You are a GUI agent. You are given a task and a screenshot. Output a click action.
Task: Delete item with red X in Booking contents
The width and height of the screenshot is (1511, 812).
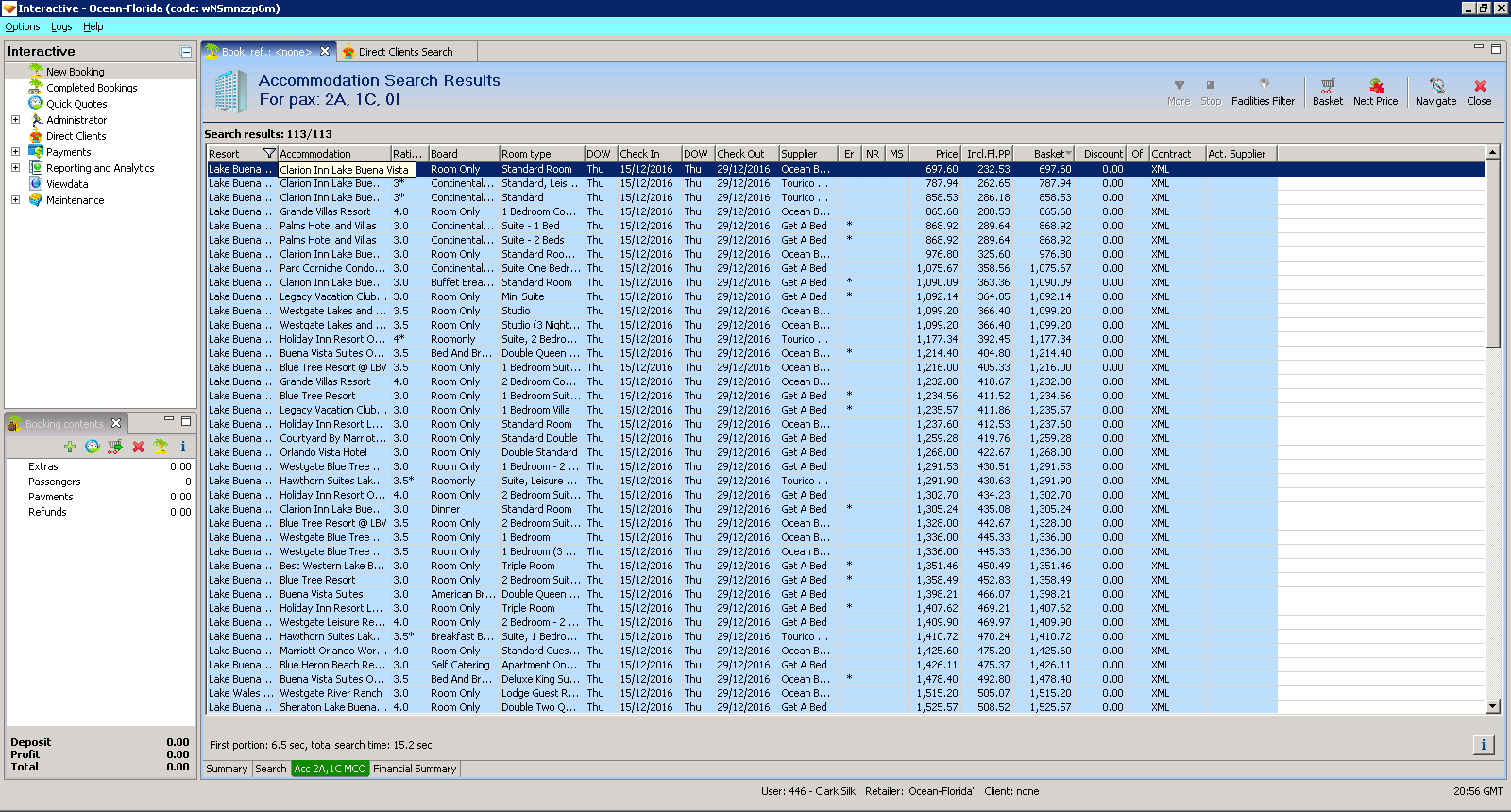point(138,447)
